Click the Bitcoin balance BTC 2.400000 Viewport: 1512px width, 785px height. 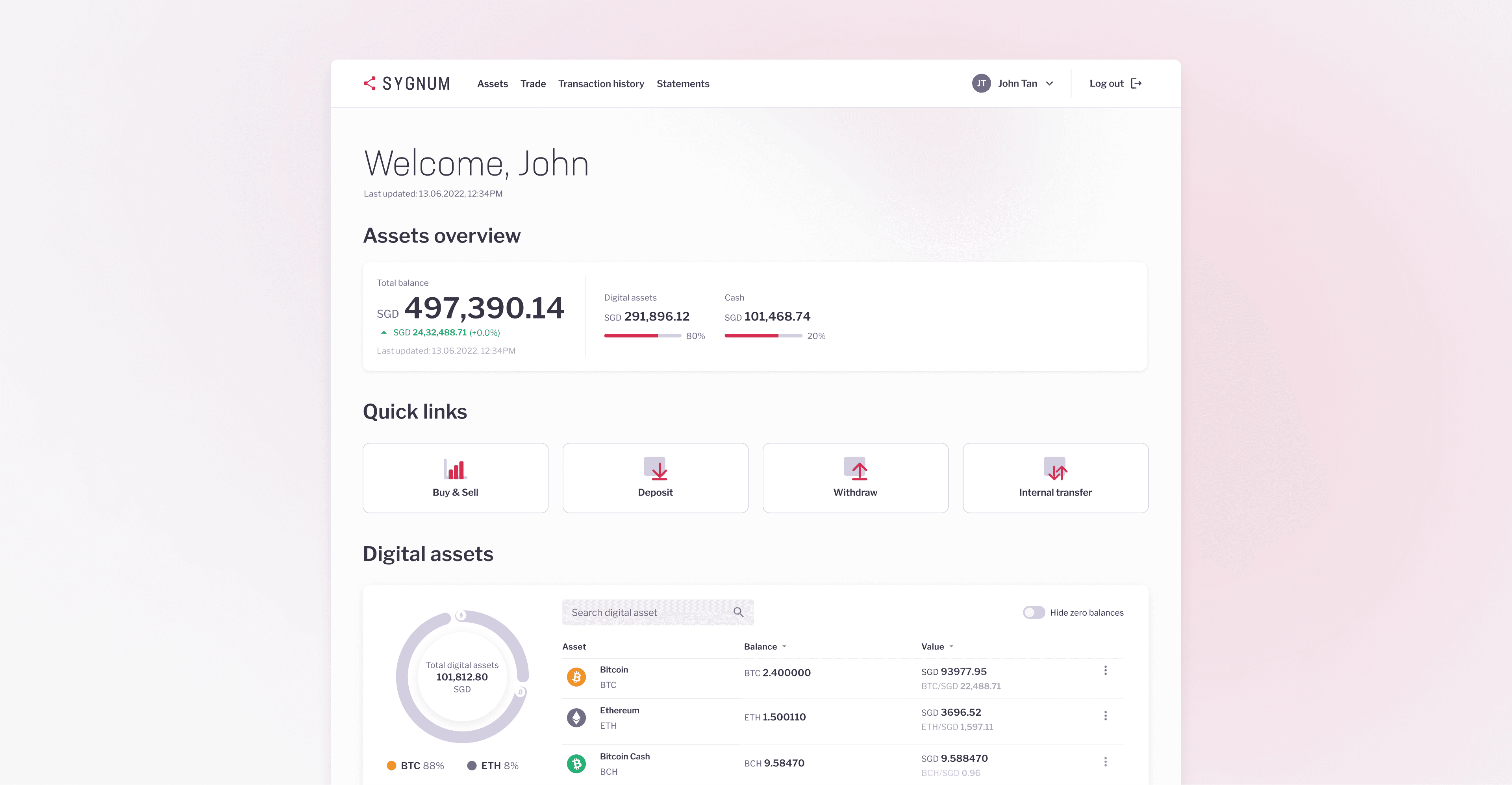click(777, 673)
